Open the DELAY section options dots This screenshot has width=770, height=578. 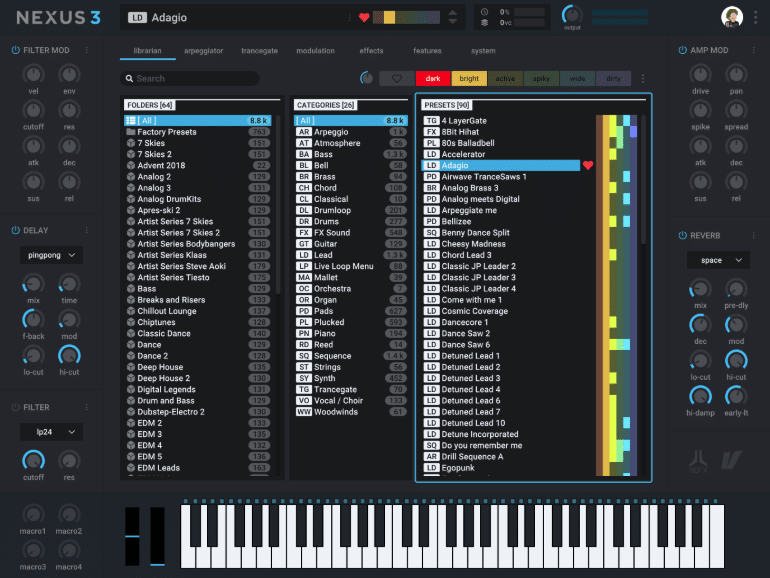point(87,230)
